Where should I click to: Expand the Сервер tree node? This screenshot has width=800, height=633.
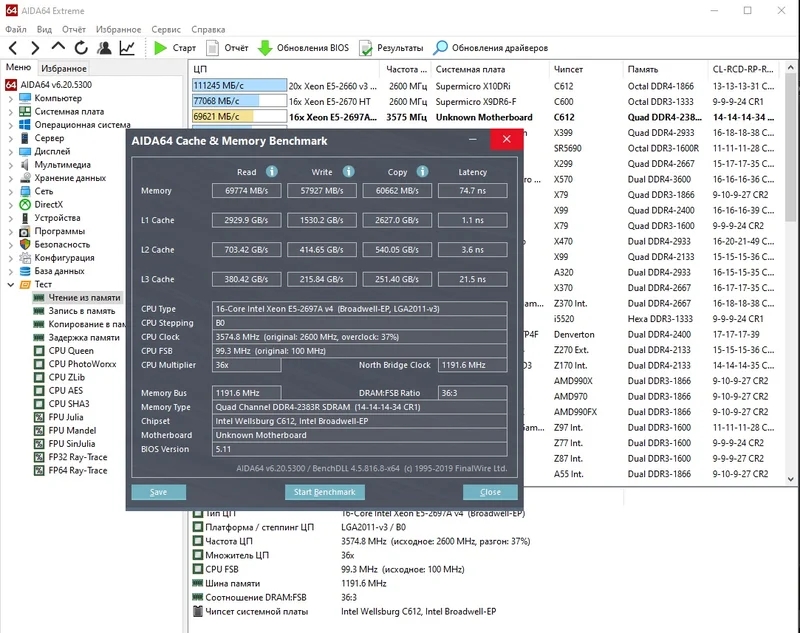(11, 138)
